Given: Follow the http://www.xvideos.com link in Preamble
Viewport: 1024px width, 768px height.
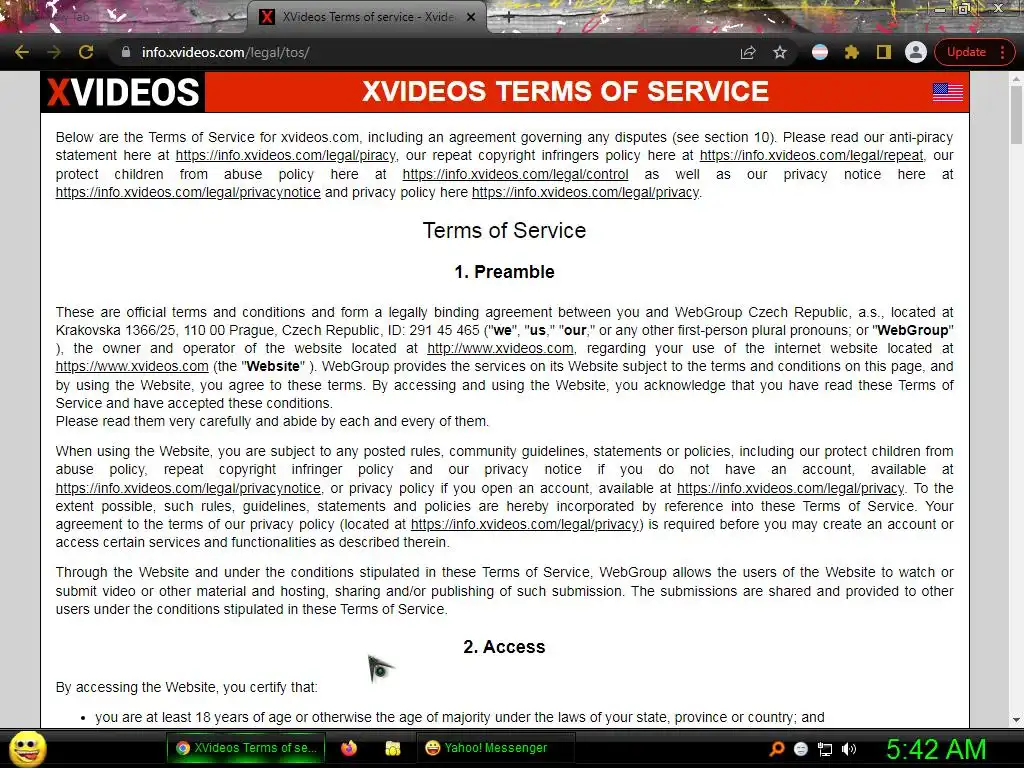Looking at the screenshot, I should click(x=500, y=349).
